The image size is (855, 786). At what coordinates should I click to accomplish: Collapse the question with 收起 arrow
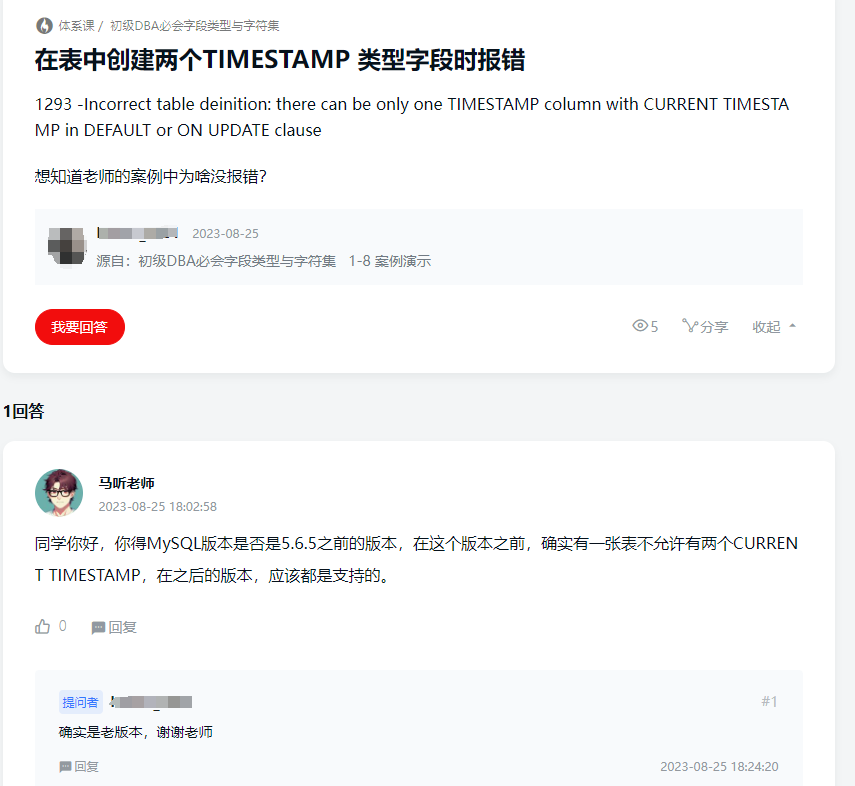point(774,327)
